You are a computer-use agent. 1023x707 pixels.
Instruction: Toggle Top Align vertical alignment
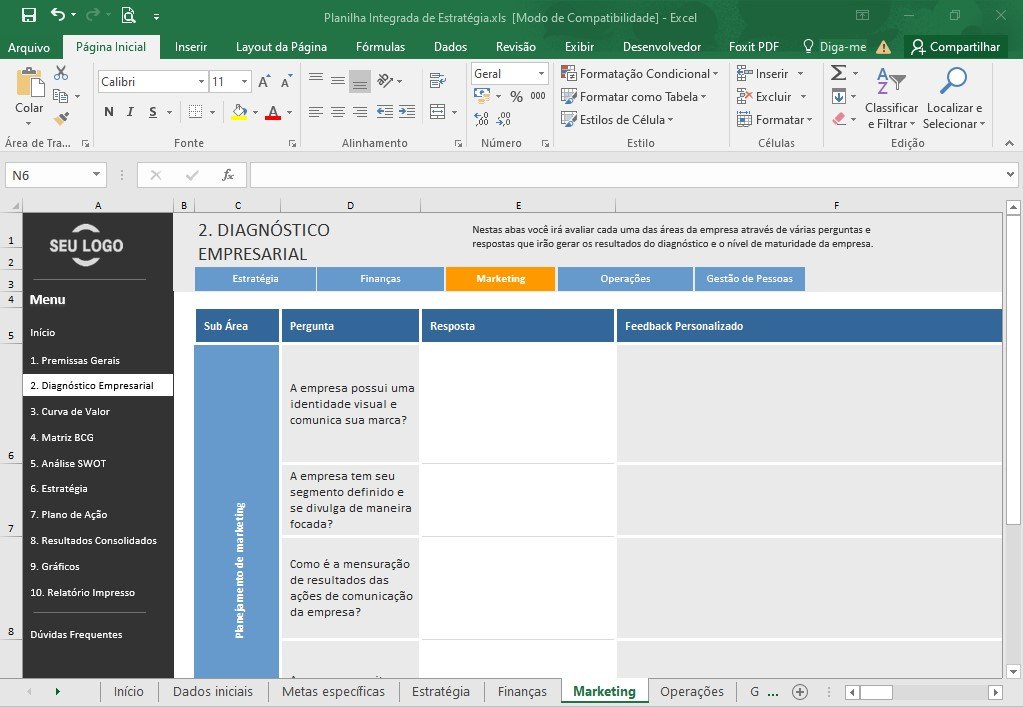pos(316,80)
